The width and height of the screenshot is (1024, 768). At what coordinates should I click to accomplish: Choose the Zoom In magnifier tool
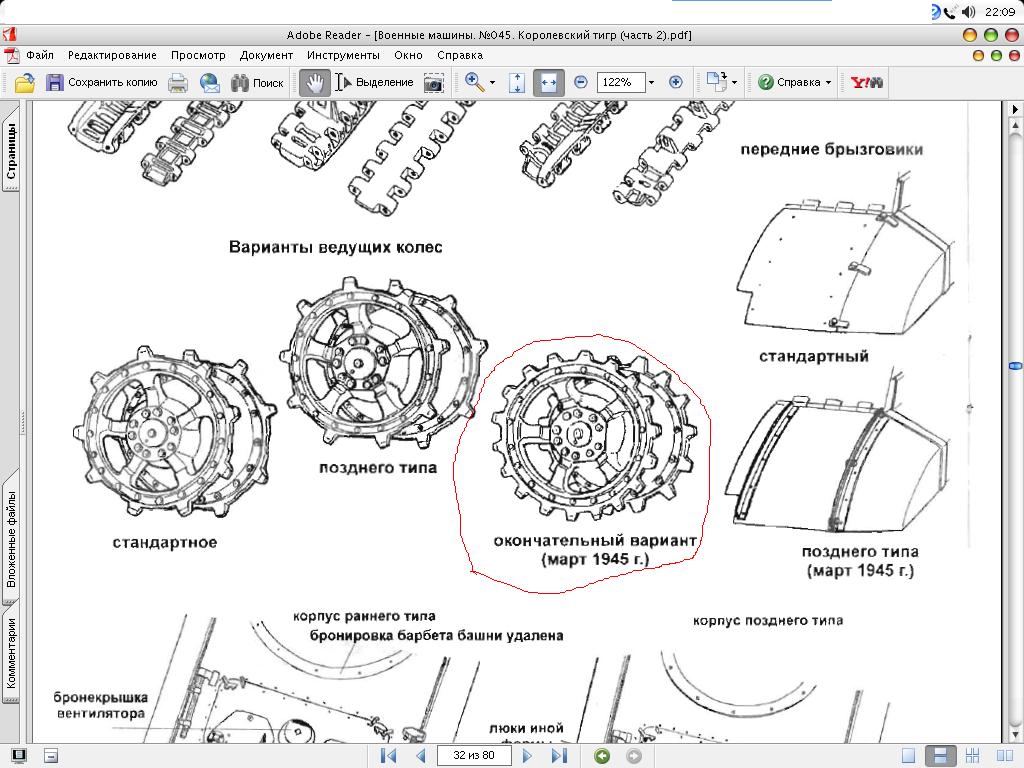(474, 83)
